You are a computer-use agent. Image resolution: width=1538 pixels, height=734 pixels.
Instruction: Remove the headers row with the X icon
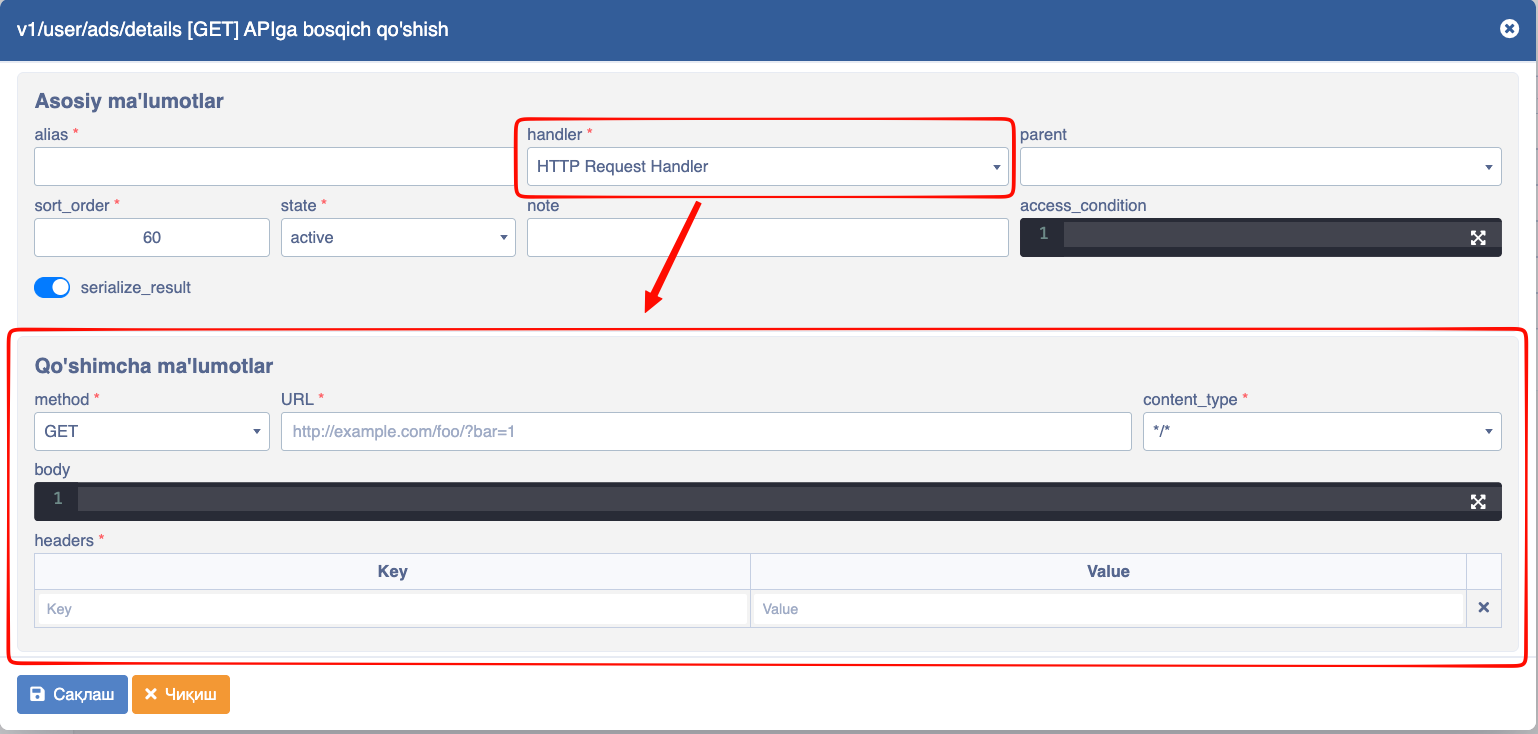1484,608
